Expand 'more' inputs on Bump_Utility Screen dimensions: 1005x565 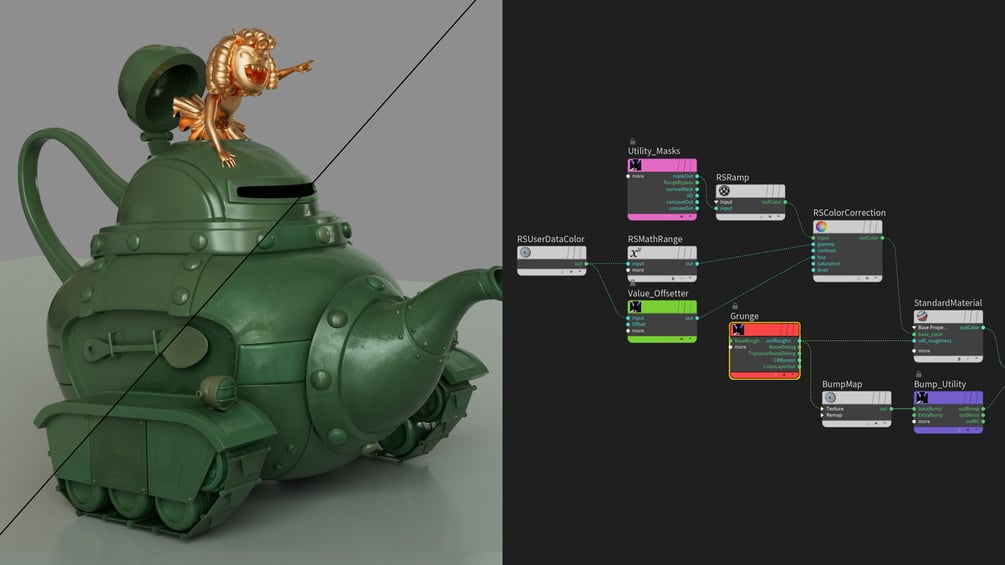pos(915,422)
